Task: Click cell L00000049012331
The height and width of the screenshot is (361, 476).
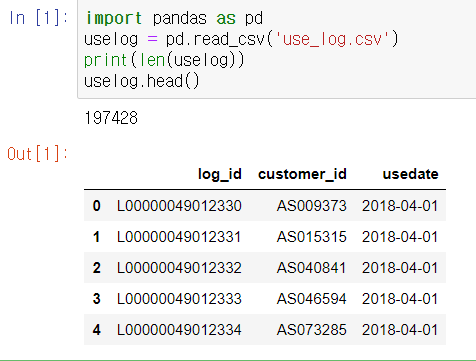Action: click(179, 237)
